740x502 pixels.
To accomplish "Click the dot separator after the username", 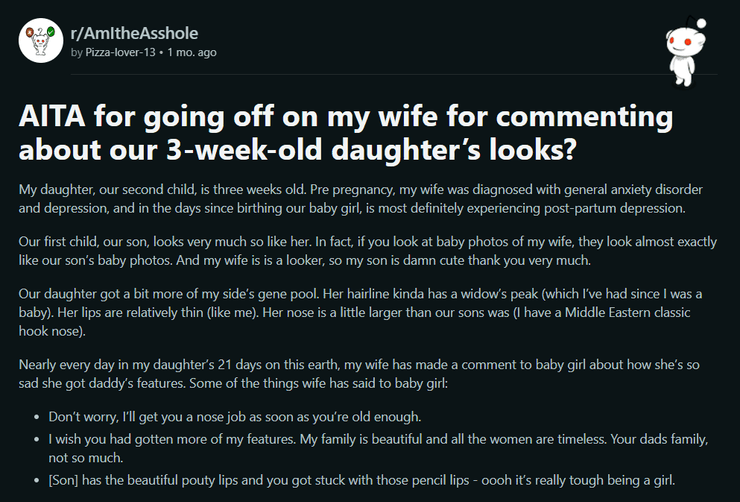I will point(159,52).
